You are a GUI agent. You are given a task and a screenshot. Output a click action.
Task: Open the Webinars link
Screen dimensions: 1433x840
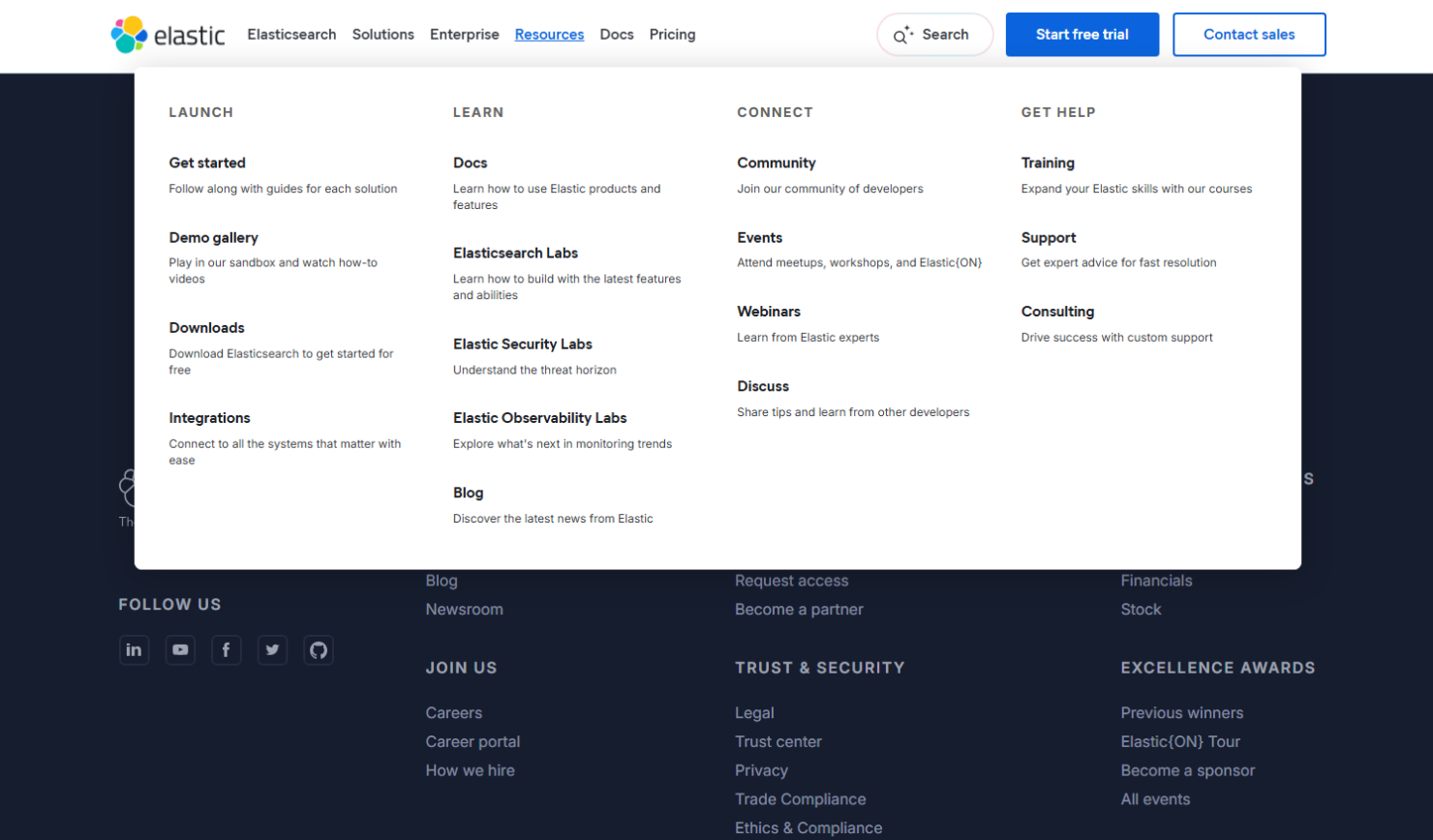[x=769, y=312]
